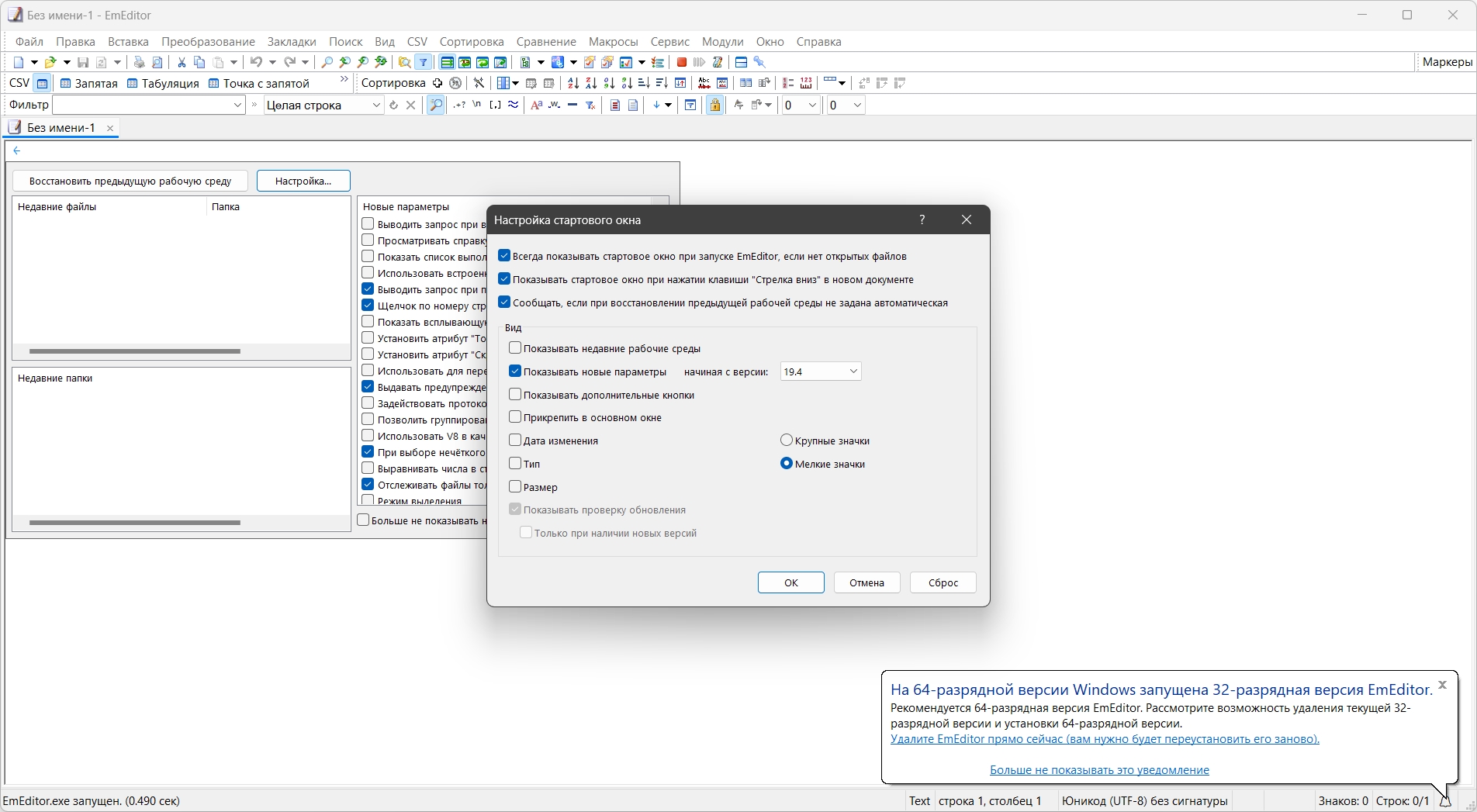
Task: Click the Find magnifier icon in main toolbar
Action: pyautogui.click(x=327, y=62)
